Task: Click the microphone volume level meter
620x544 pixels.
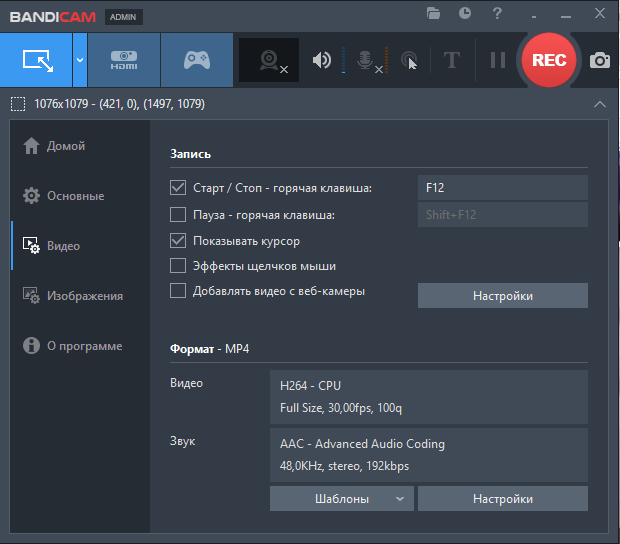Action: 386,60
